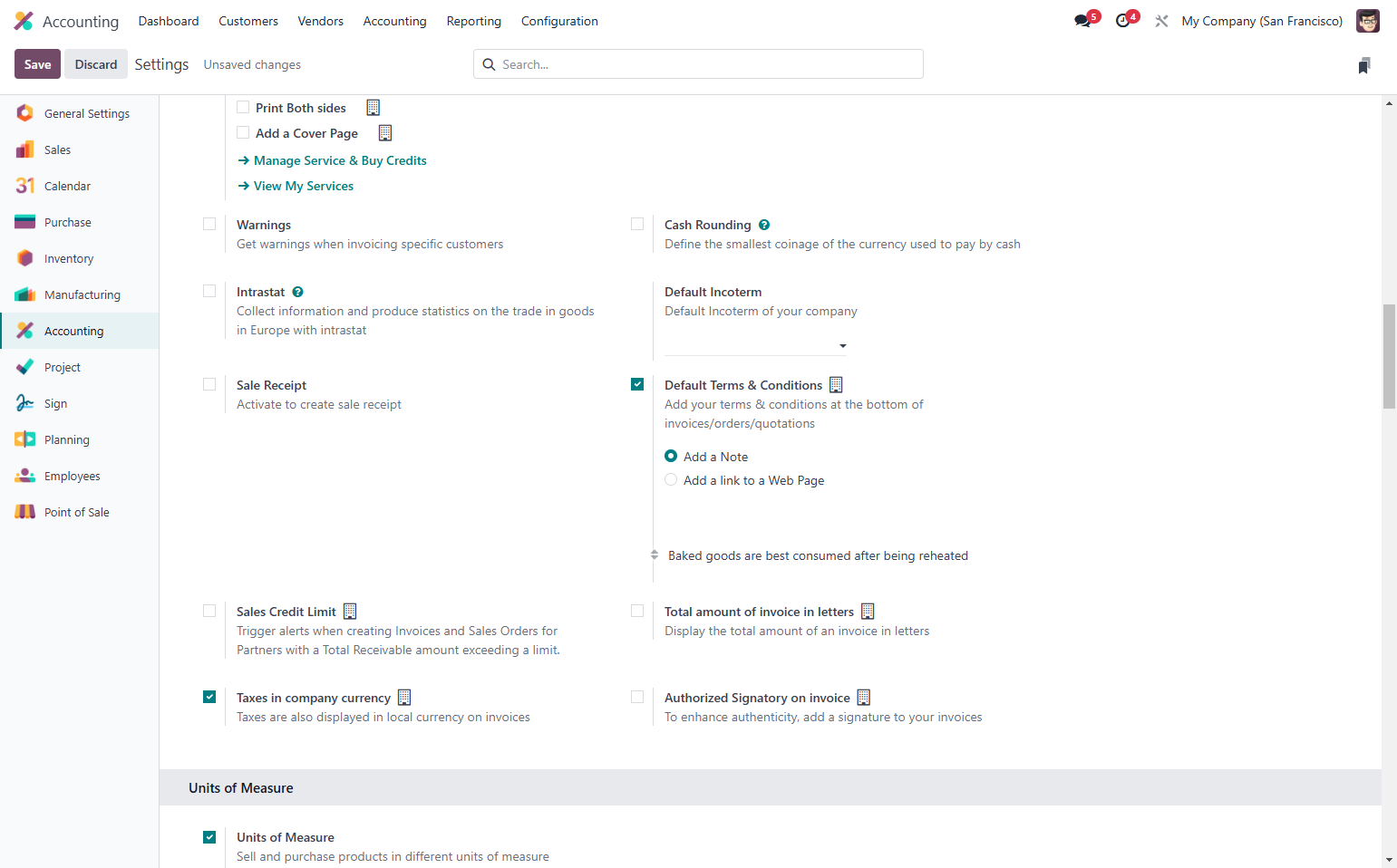The height and width of the screenshot is (868, 1397).
Task: Uncheck Default Terms & Conditions
Action: 637,384
